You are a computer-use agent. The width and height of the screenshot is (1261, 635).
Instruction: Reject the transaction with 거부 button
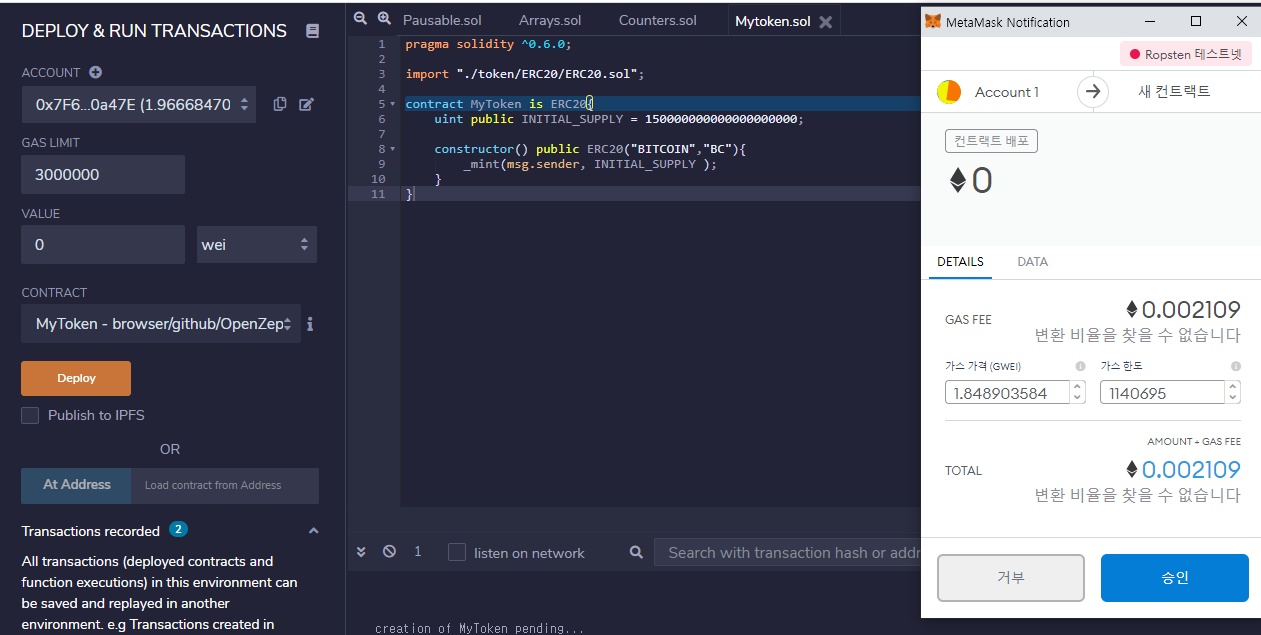1010,578
